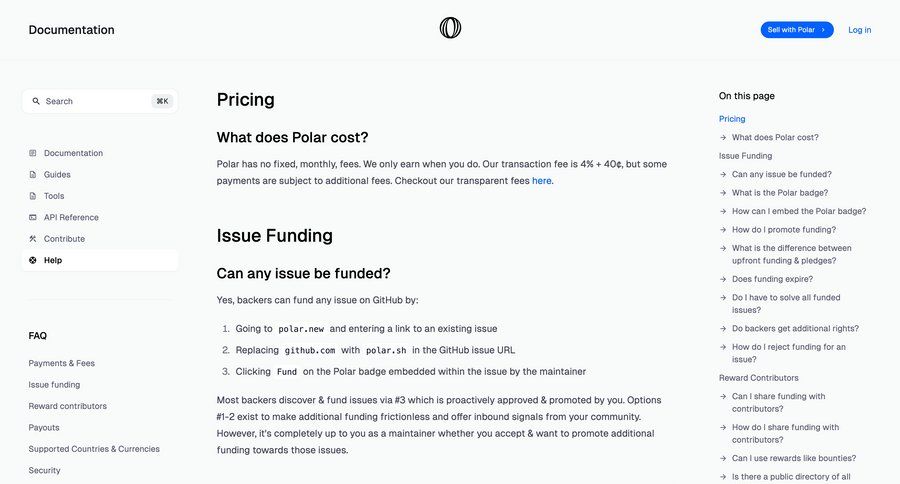This screenshot has width=900, height=484.
Task: Open Payments & Fees FAQ section
Action: click(62, 363)
